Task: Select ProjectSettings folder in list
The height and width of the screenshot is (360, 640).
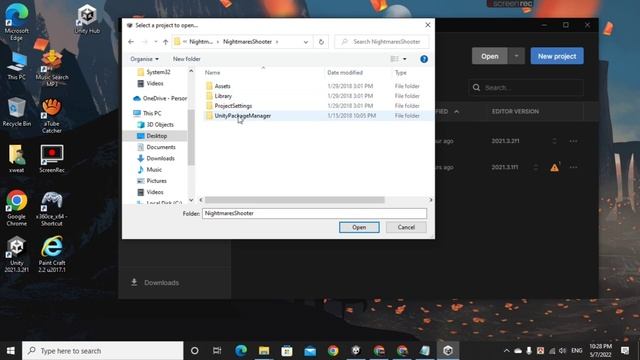Action: 233,106
